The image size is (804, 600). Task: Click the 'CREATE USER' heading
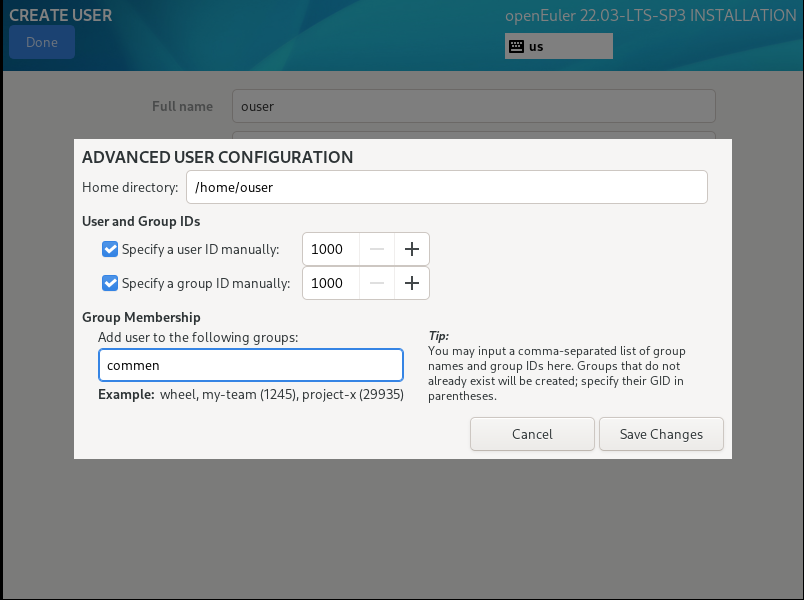(x=61, y=16)
